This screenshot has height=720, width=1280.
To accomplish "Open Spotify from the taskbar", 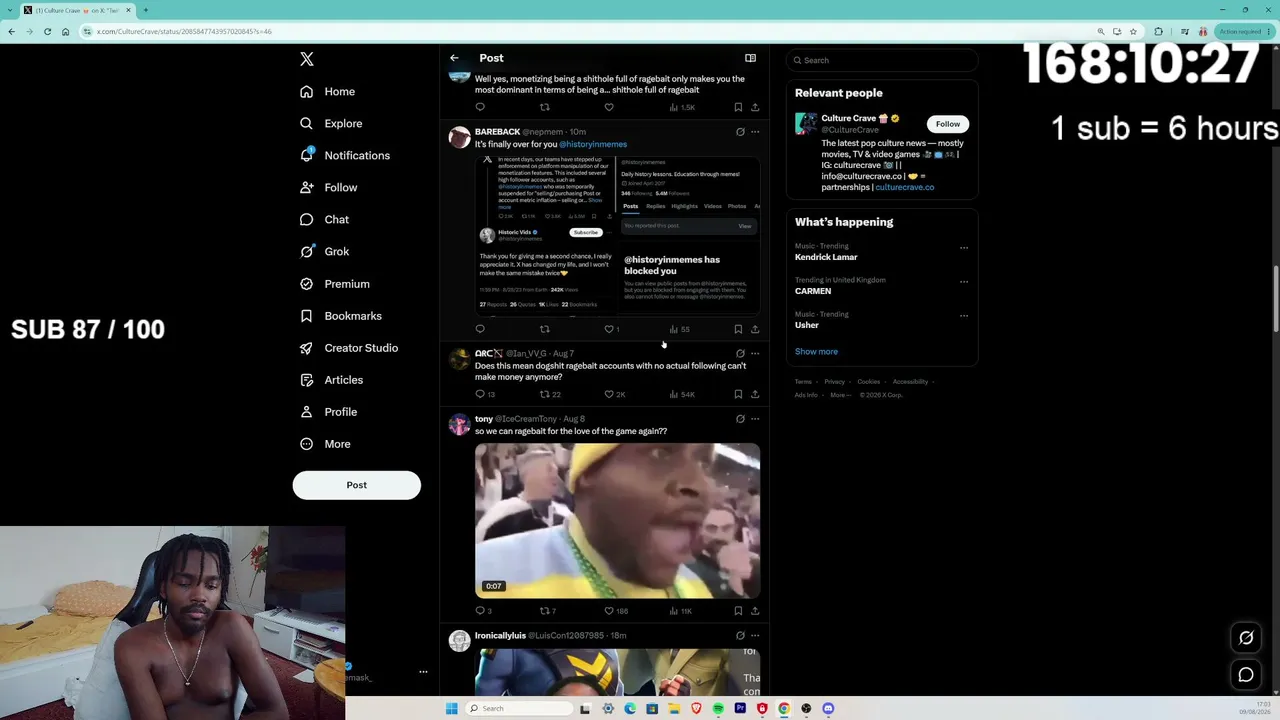I will coord(718,709).
